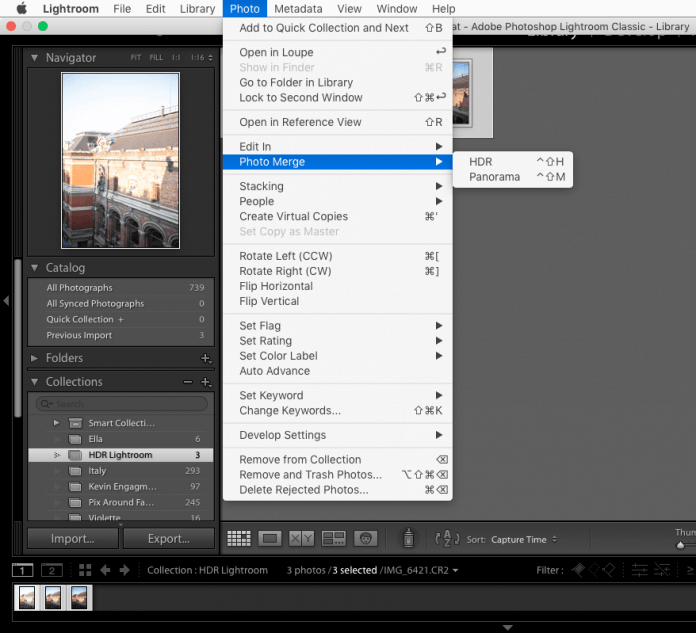This screenshot has width=696, height=633.
Task: Switch to Grid view icon
Action: [239, 538]
